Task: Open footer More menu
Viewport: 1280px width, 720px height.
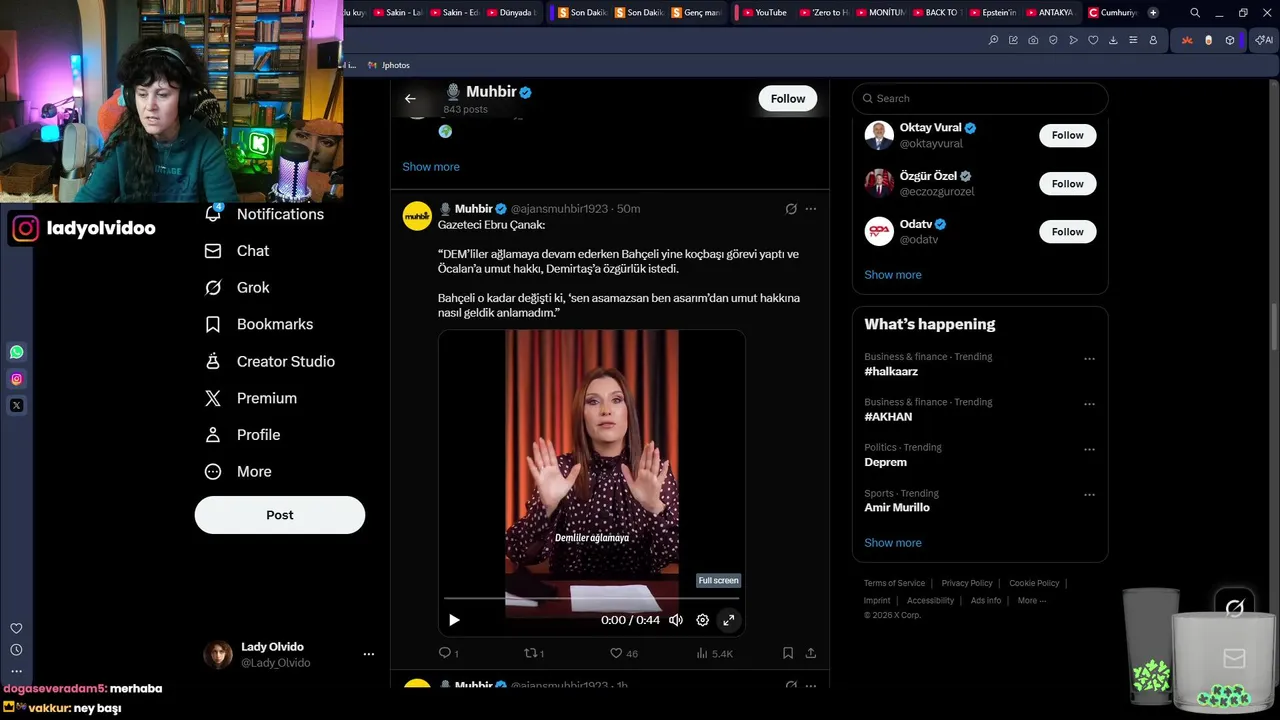Action: click(1031, 600)
